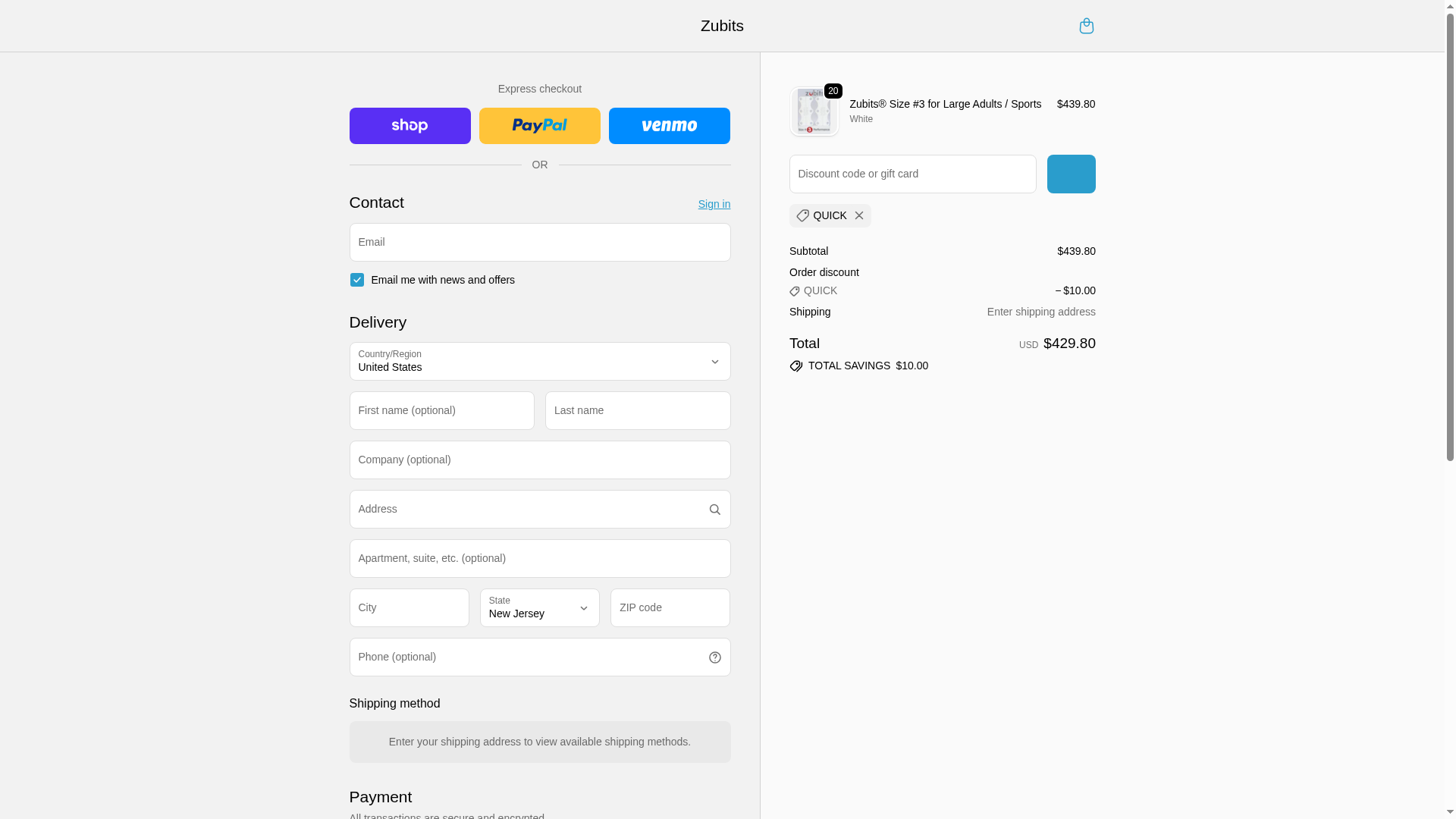This screenshot has width=1456, height=819.
Task: Click the Zubits store title
Action: [x=721, y=26]
